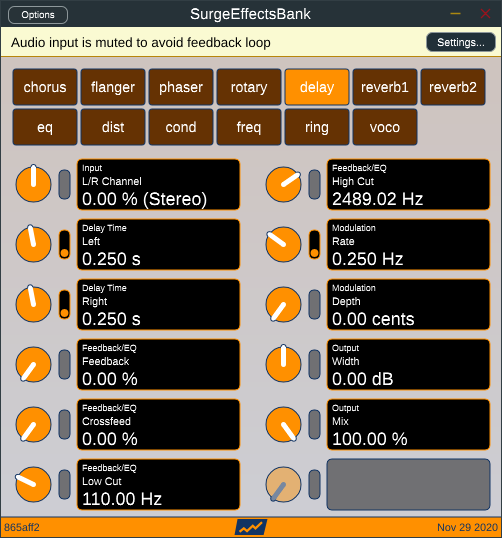The image size is (502, 538).
Task: Select the eq effect
Action: pos(45,127)
